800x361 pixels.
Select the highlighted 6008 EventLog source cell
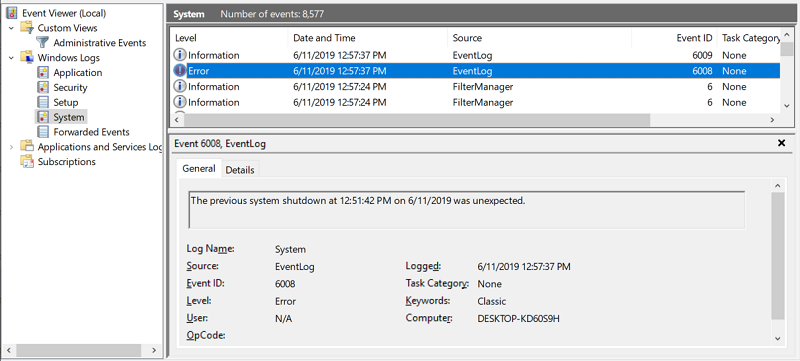point(472,71)
